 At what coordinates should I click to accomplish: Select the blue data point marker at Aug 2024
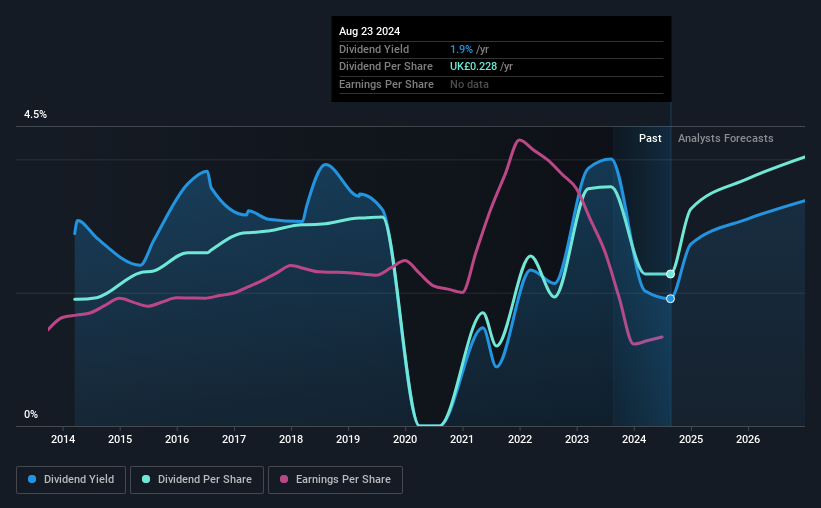(x=670, y=299)
